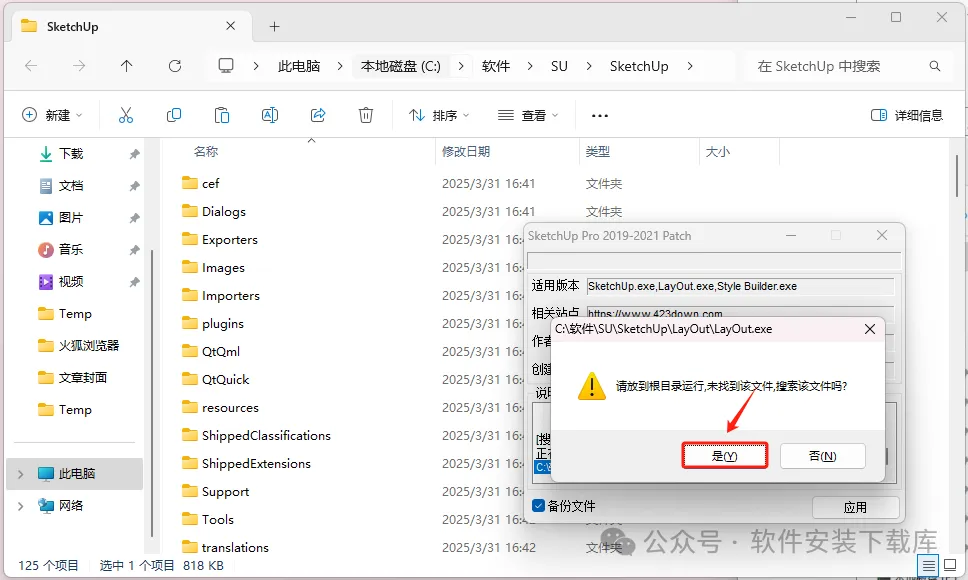Viewport: 968px width, 580px height.
Task: Navigate to 软件 in breadcrumb
Action: pos(496,66)
